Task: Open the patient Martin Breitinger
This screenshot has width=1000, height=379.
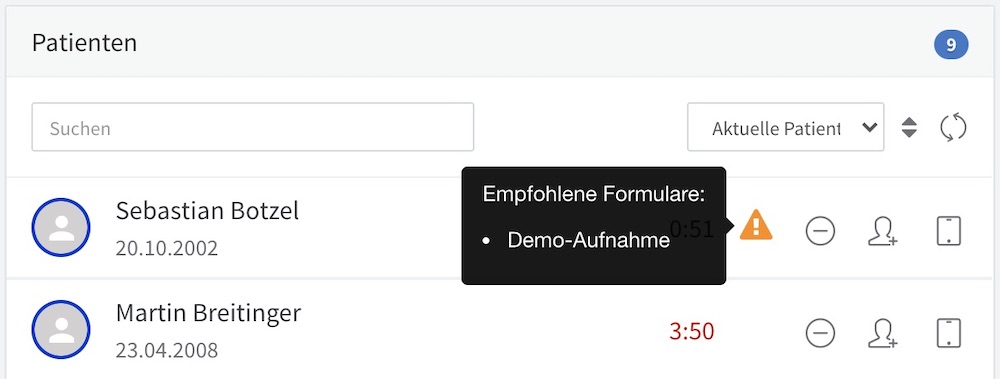Action: pos(209,313)
